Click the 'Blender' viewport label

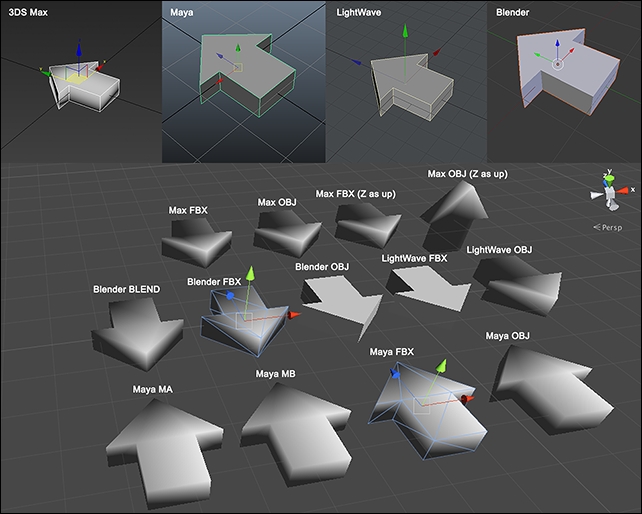point(513,12)
